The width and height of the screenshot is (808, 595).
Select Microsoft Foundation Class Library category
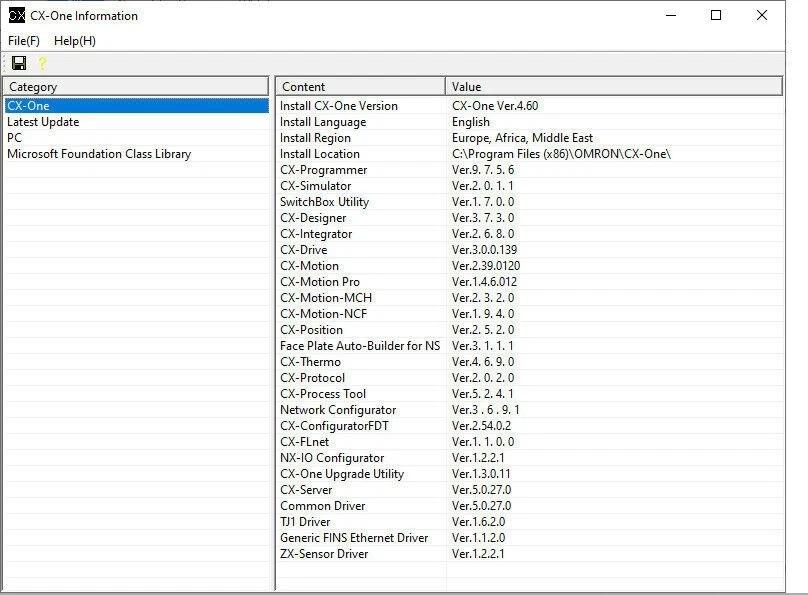99,154
